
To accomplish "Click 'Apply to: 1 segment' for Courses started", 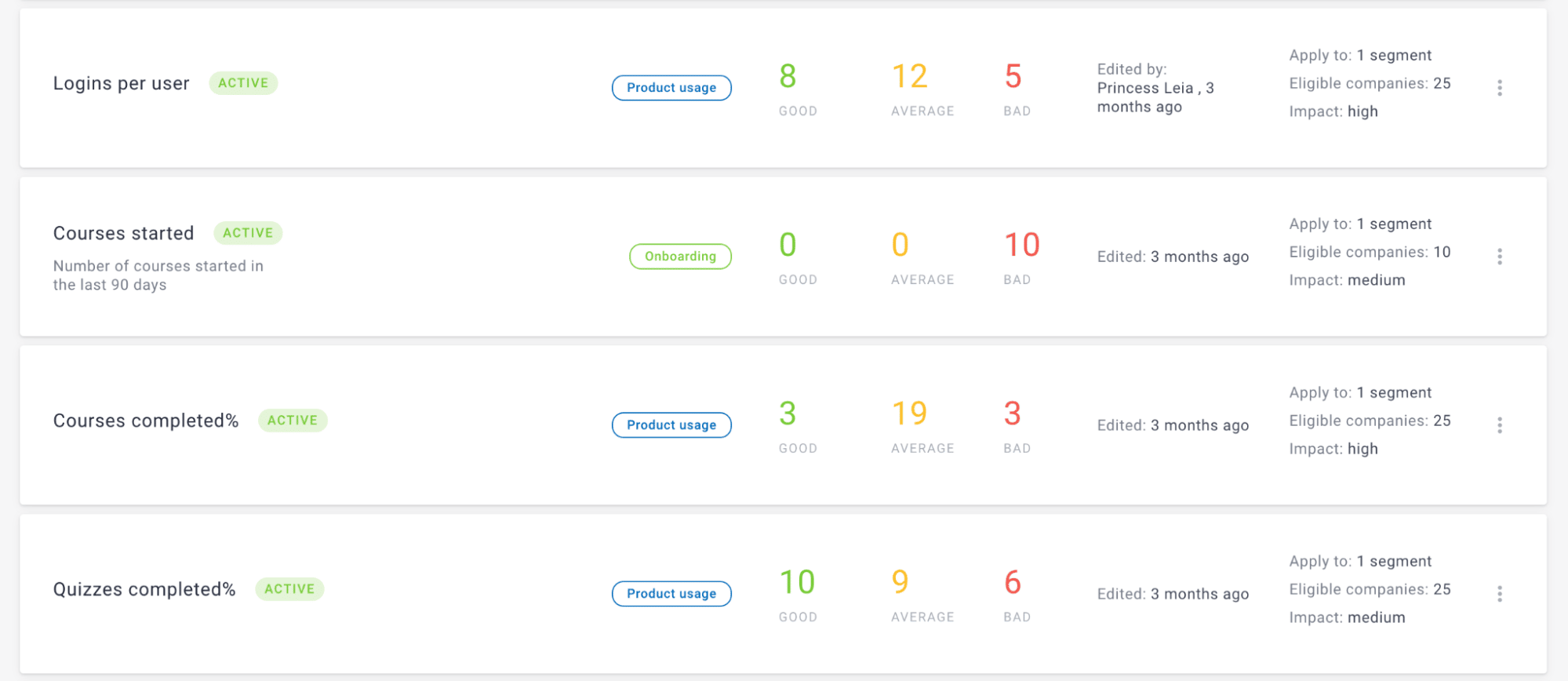I will [x=1360, y=224].
